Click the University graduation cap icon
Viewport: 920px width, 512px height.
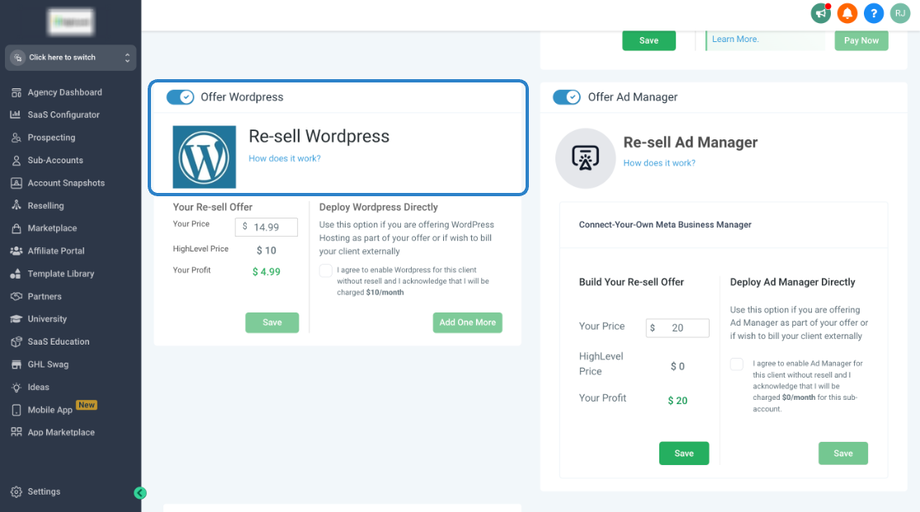click(x=16, y=319)
